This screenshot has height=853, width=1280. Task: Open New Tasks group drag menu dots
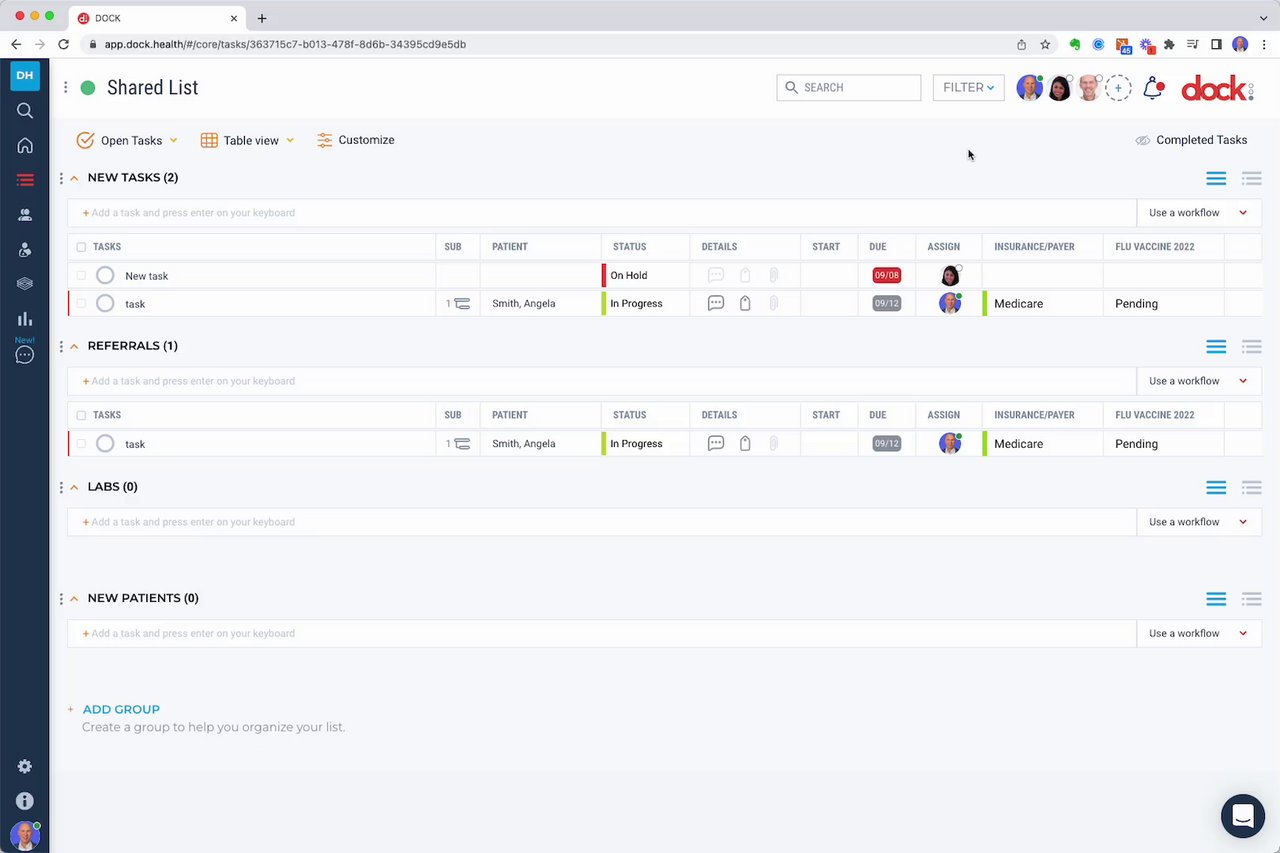61,178
